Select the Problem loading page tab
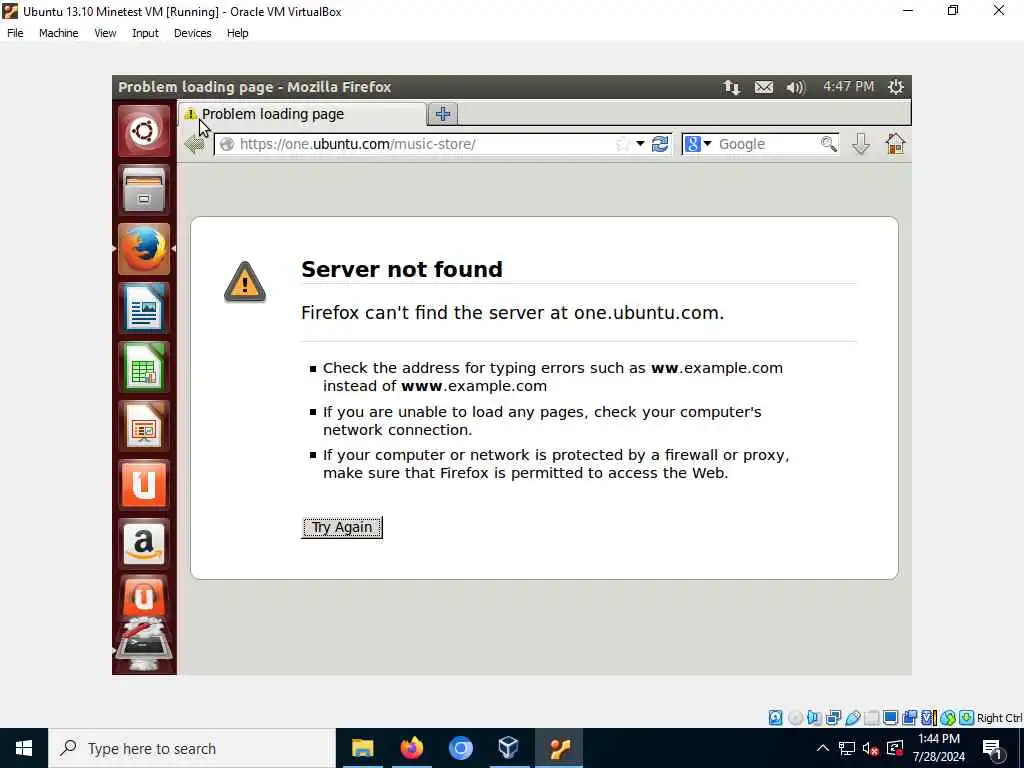The width and height of the screenshot is (1024, 768). [302, 114]
